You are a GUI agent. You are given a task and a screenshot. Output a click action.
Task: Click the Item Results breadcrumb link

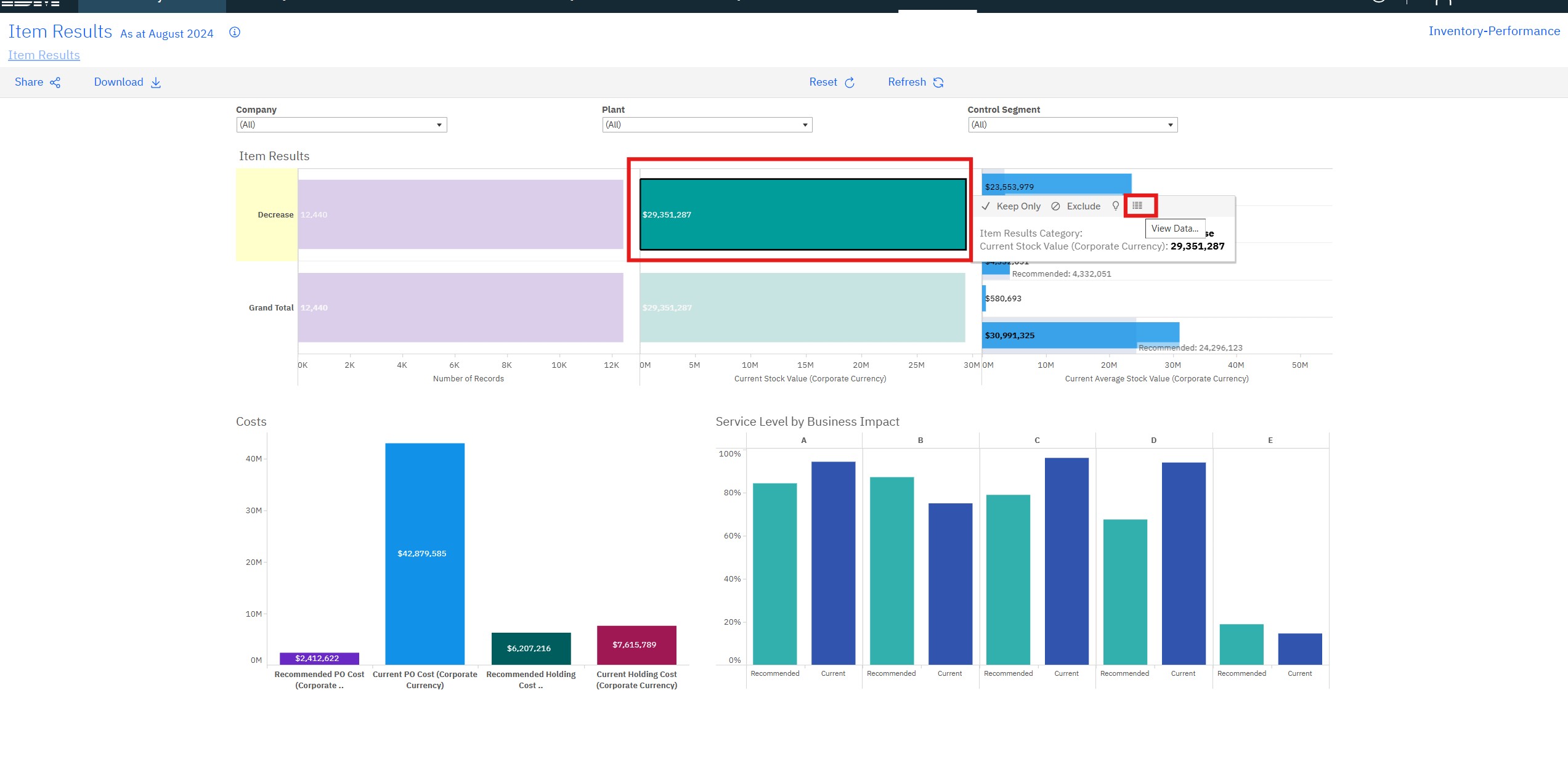(44, 55)
